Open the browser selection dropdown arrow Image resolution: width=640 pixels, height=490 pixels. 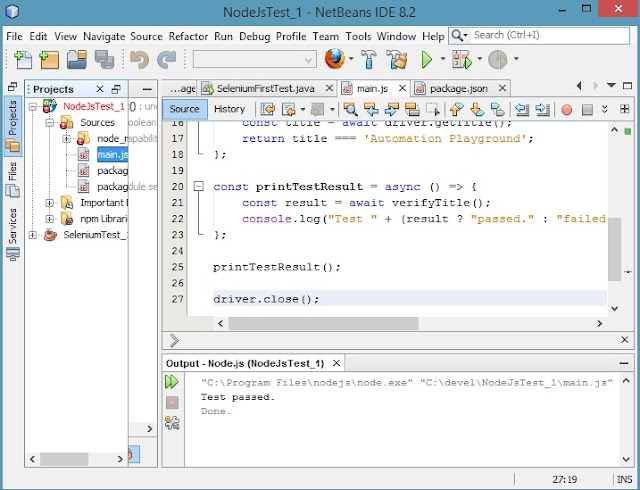[x=351, y=59]
